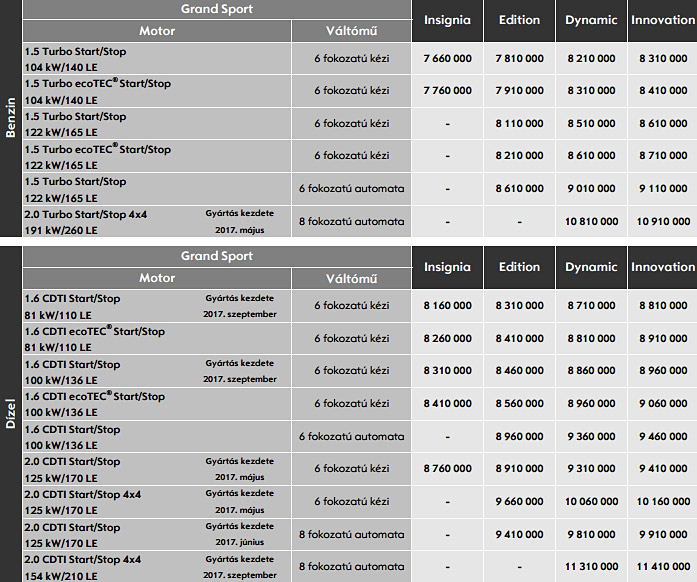
Task: Select the Edition column header in Benzin table
Action: click(x=519, y=20)
